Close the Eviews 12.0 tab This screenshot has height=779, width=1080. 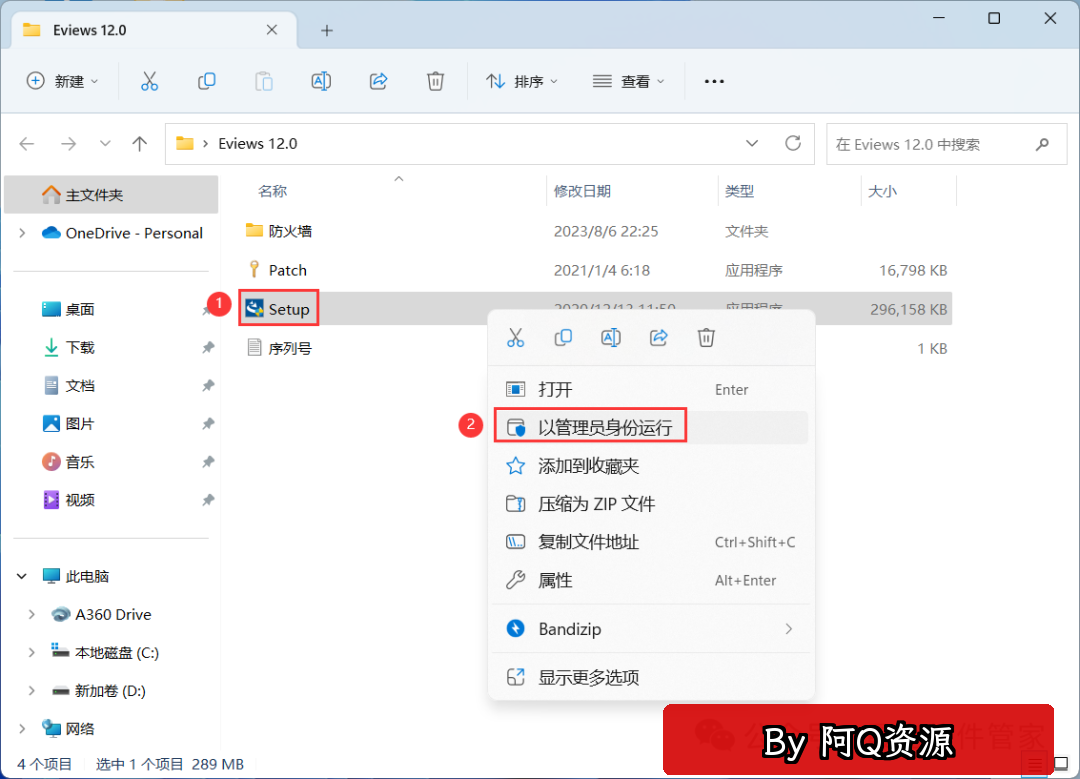point(272,30)
